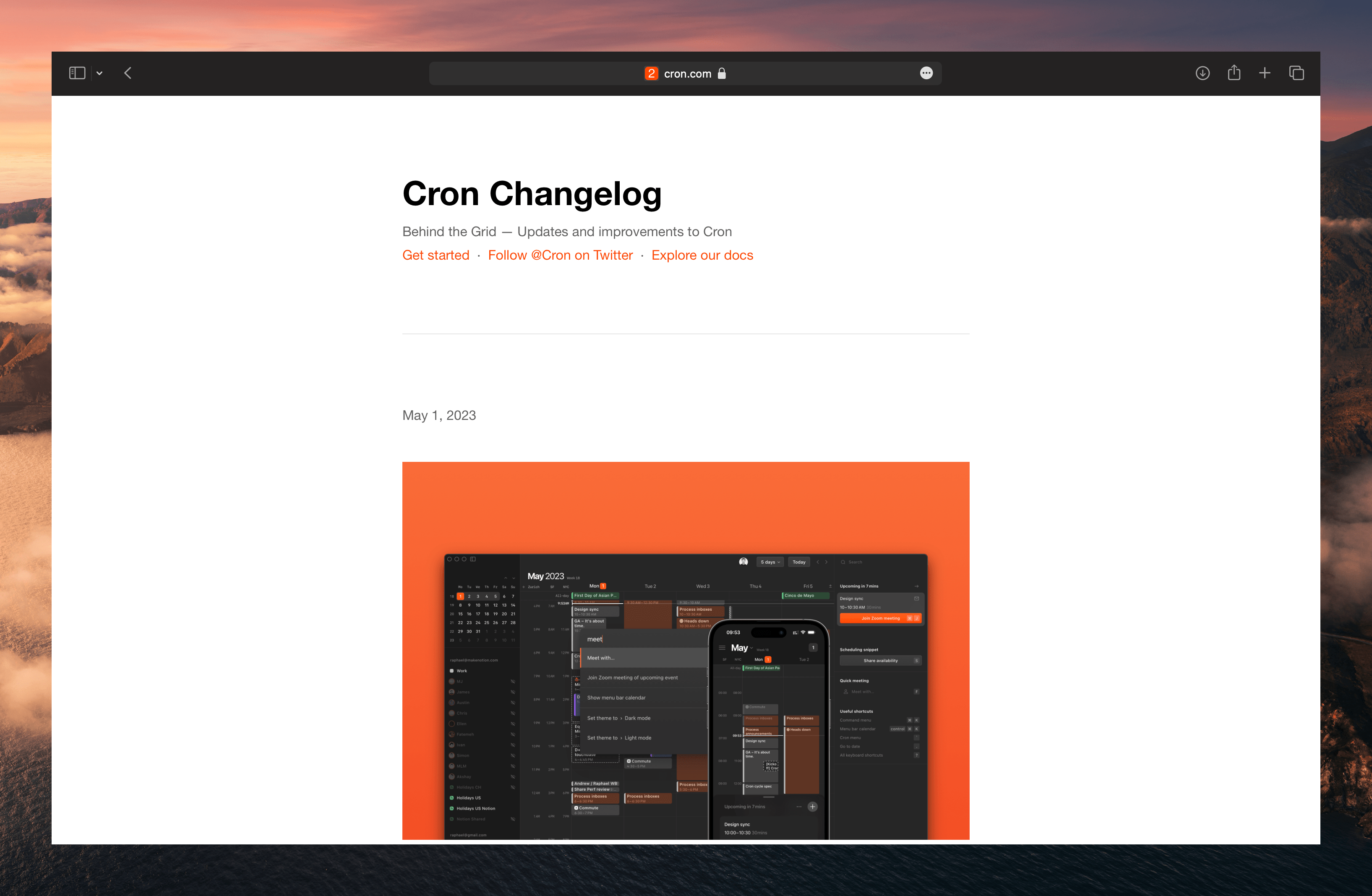
Task: Click the Safari sidebar toggle icon
Action: (x=77, y=73)
